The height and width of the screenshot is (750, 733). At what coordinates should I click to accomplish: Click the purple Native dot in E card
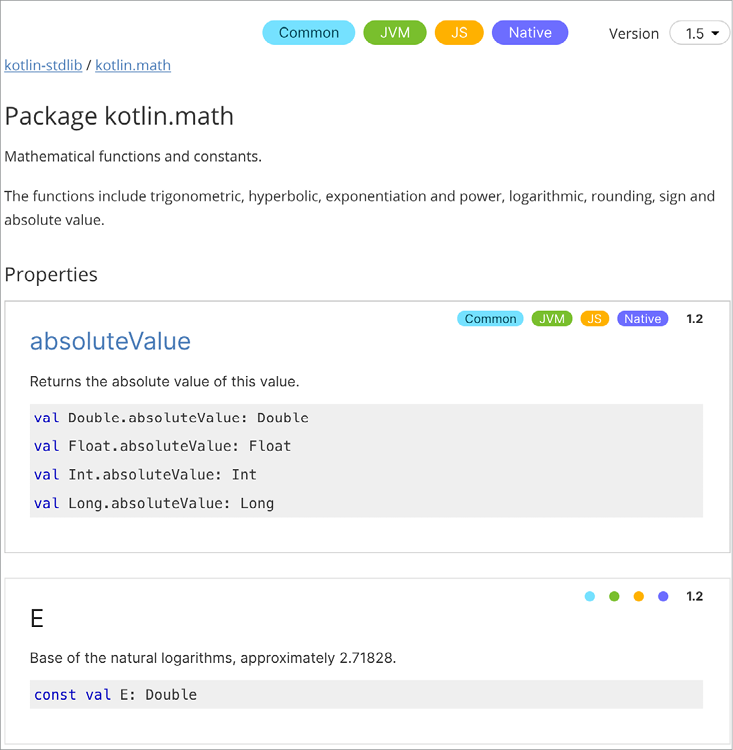point(663,597)
